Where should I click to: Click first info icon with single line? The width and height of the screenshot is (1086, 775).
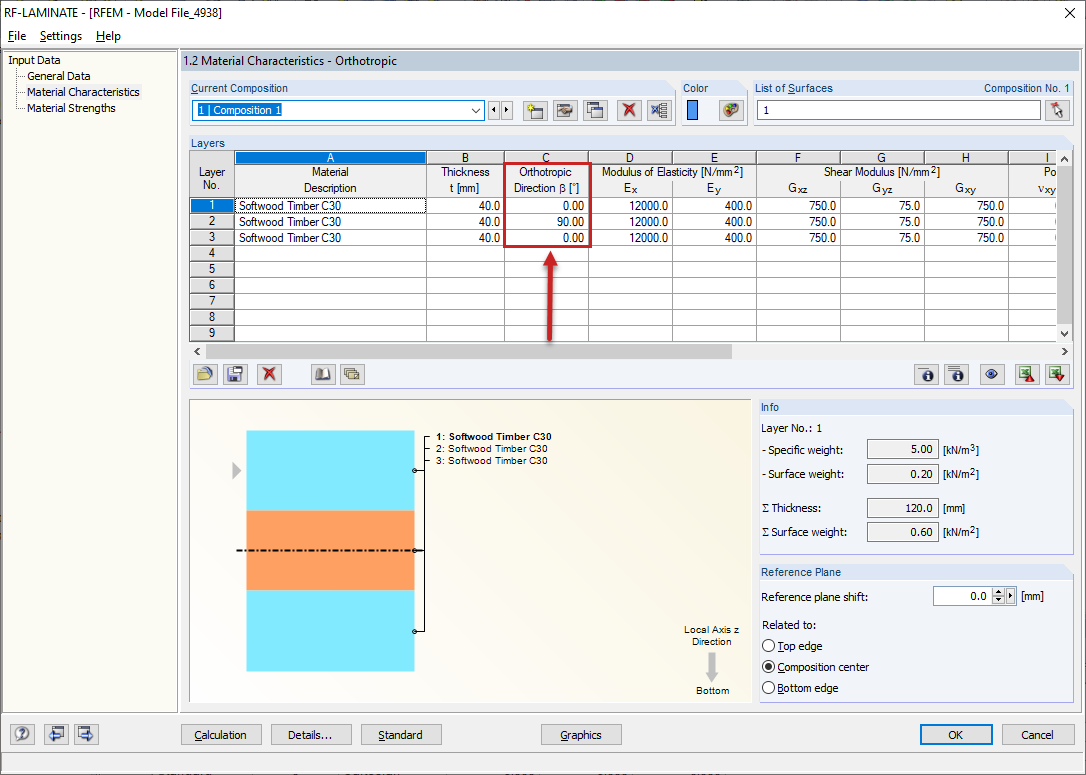[x=927, y=375]
